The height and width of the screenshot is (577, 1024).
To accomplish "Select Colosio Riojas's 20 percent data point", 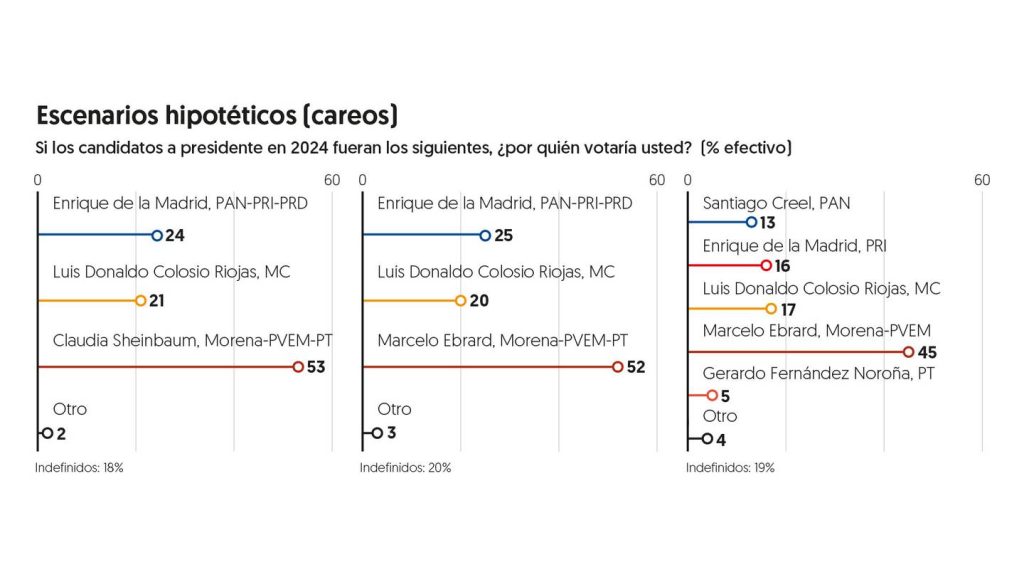I will tap(461, 301).
